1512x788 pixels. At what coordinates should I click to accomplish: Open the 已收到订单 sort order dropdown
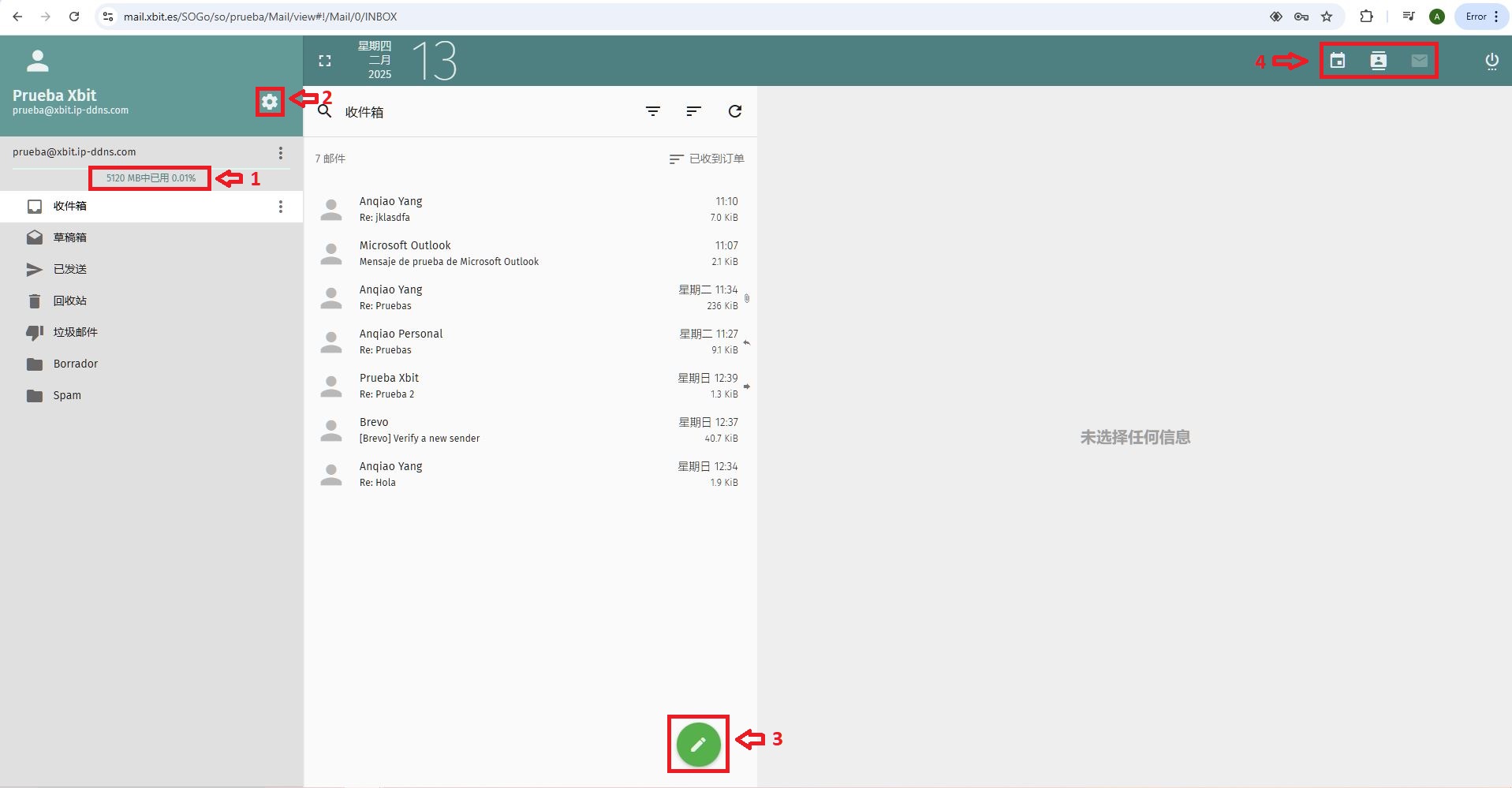coord(707,159)
